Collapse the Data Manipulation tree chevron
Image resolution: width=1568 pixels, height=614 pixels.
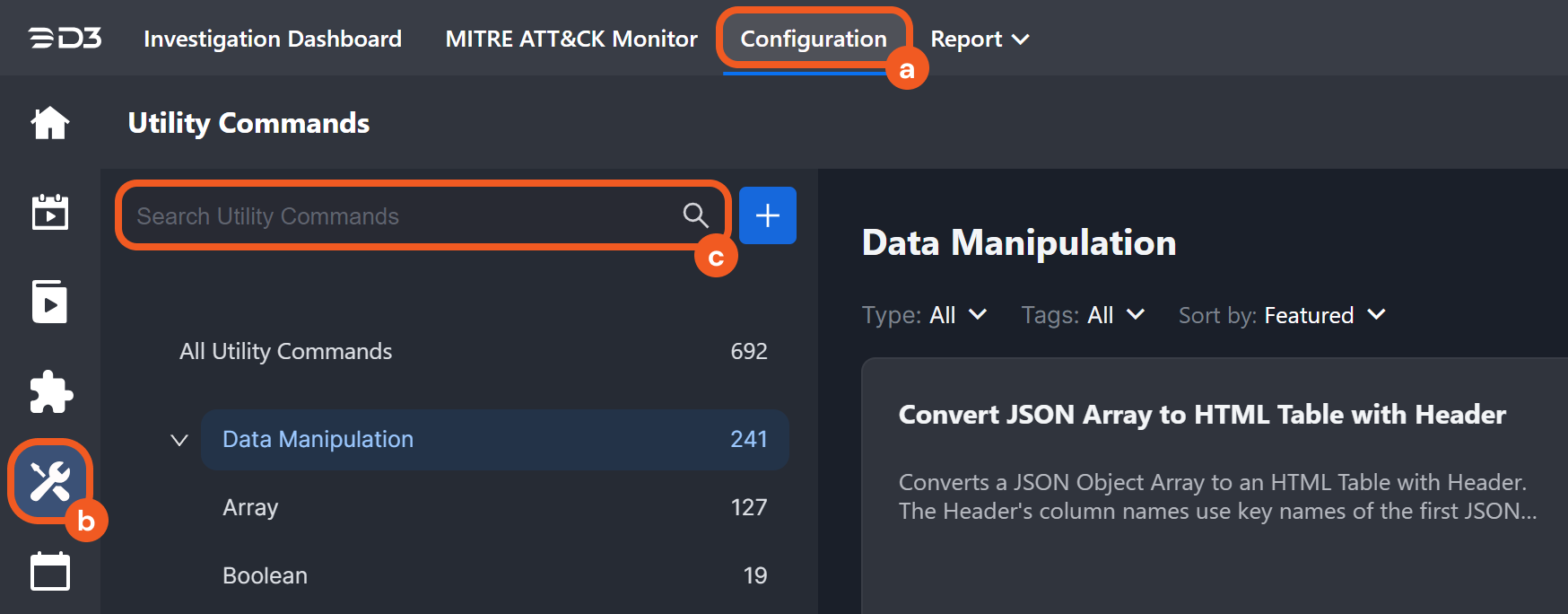coord(179,440)
